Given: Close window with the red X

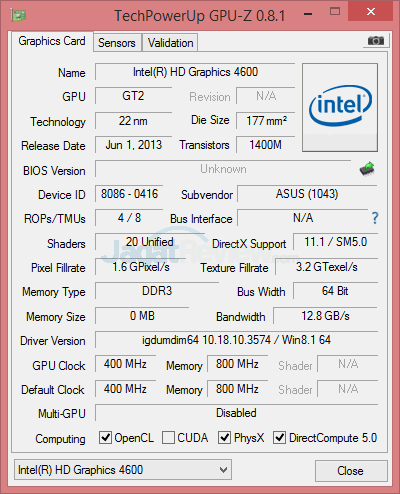Looking at the screenshot, I should (371, 12).
